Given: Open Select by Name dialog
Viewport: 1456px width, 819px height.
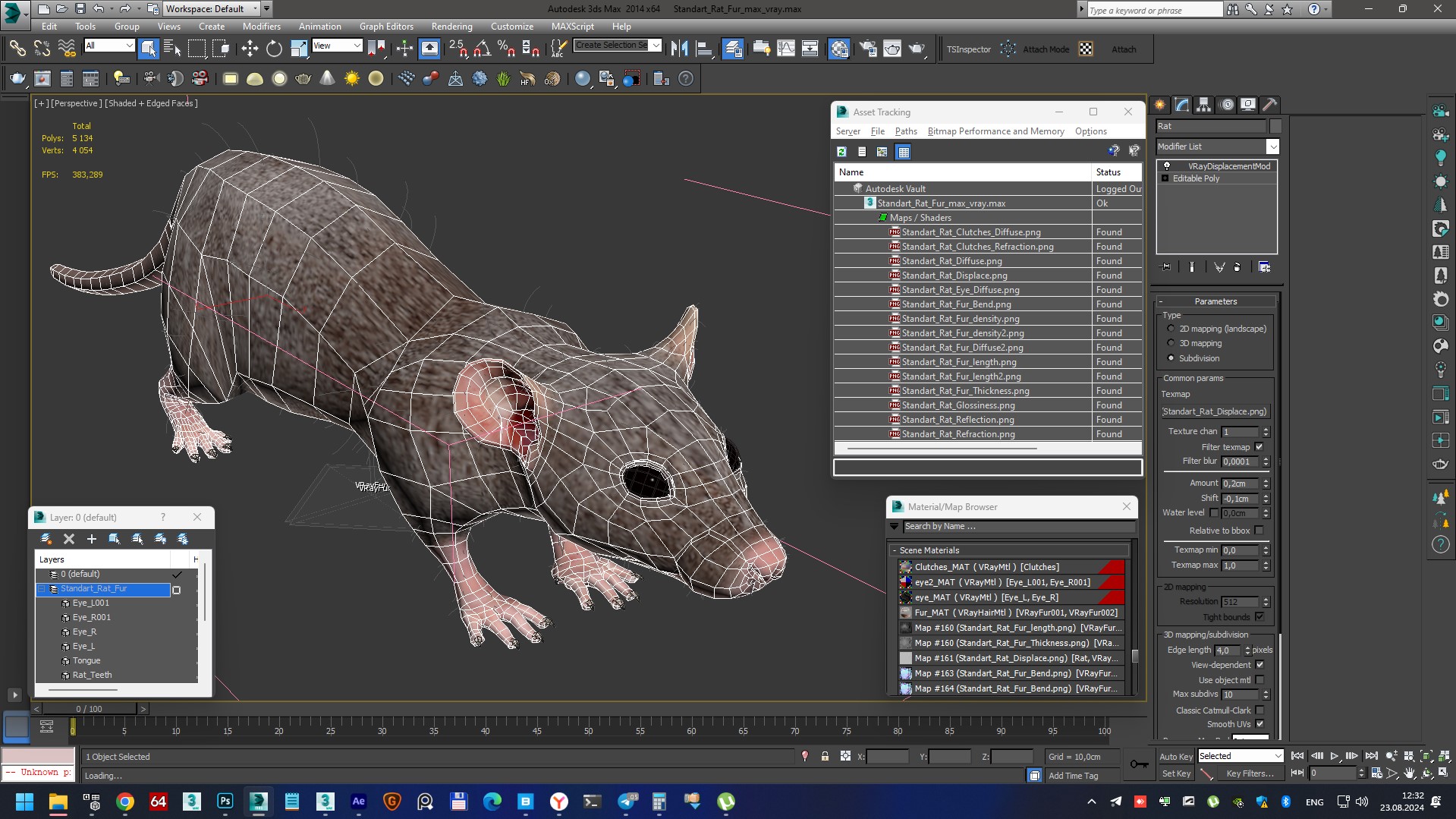Looking at the screenshot, I should pyautogui.click(x=172, y=49).
